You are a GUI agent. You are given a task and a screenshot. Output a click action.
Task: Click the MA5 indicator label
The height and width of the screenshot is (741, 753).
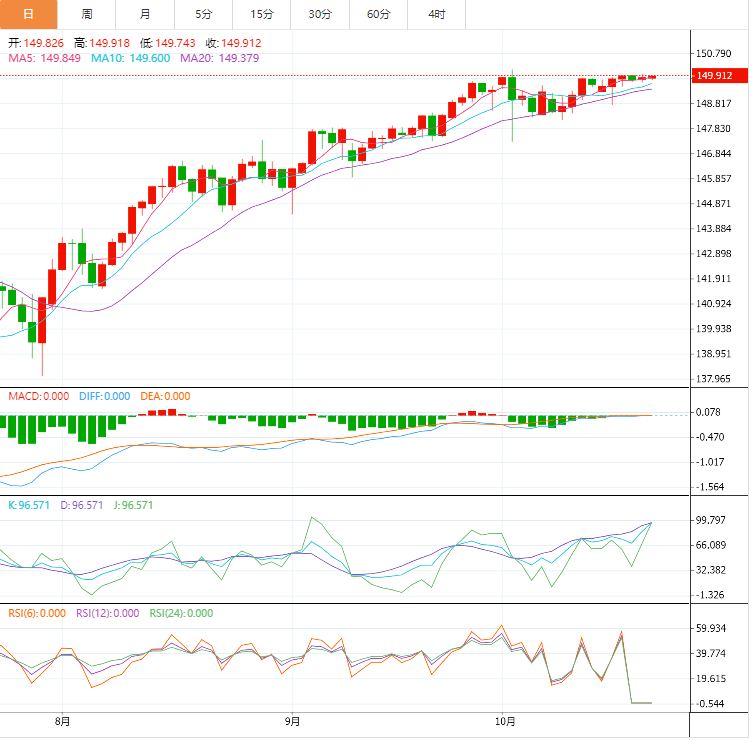tap(44, 58)
